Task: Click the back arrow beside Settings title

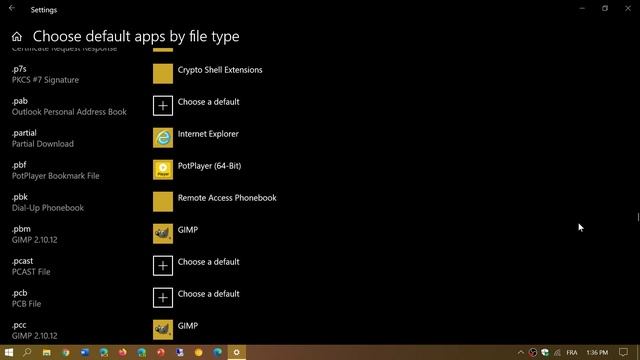Action: (12, 8)
